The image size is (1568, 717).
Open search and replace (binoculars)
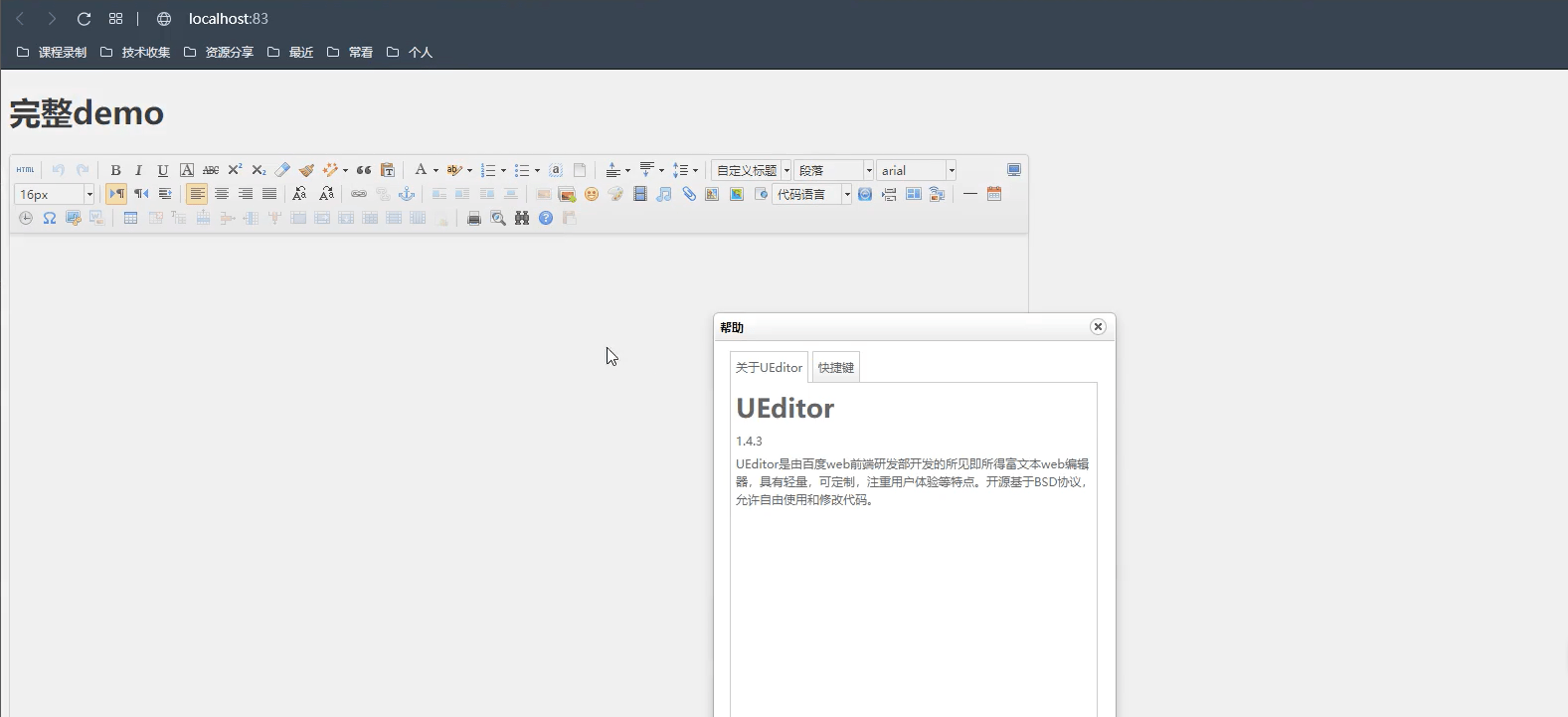click(522, 218)
